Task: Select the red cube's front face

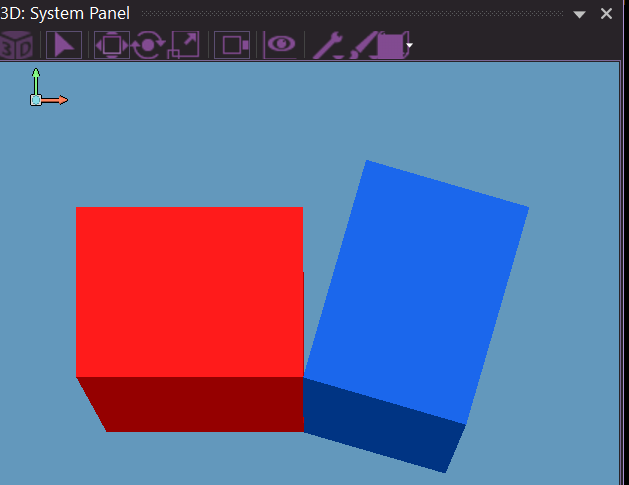Action: point(189,291)
